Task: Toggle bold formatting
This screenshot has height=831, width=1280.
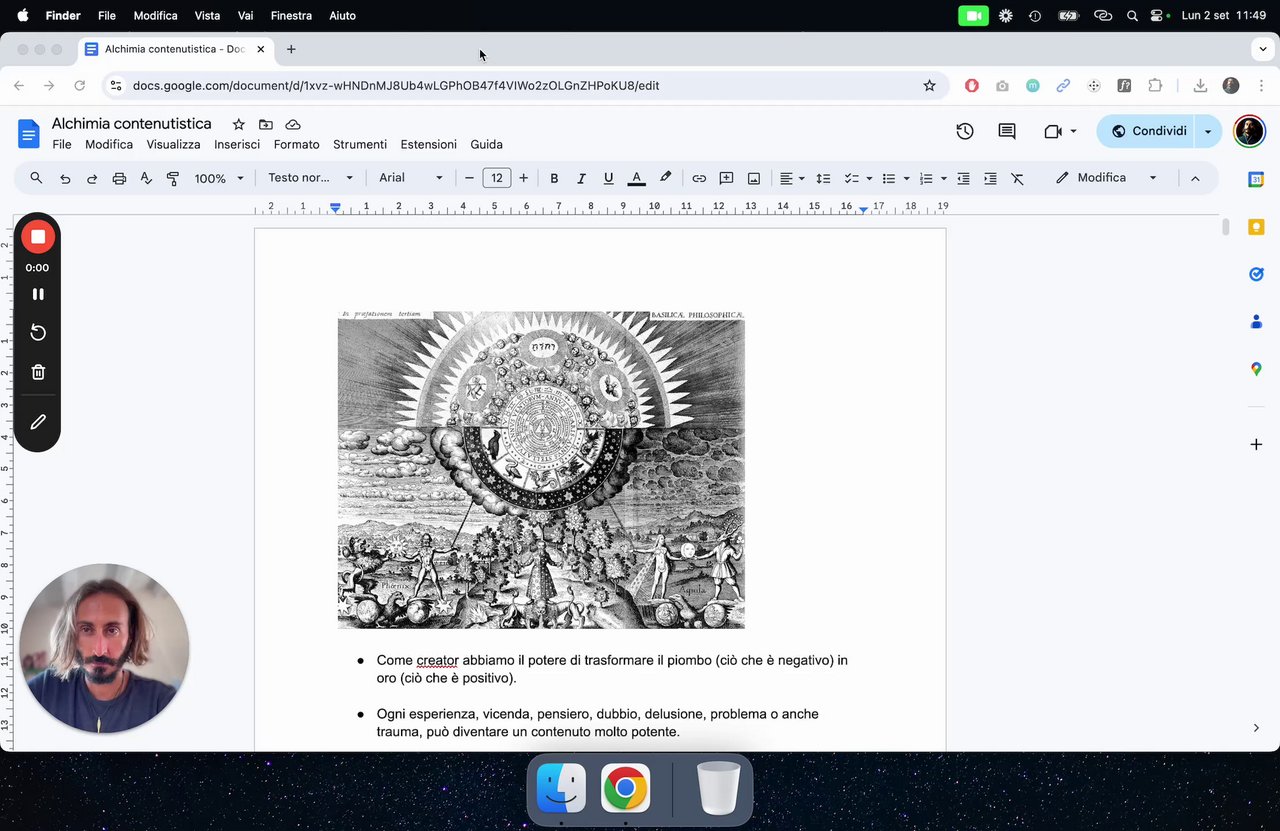Action: tap(554, 178)
